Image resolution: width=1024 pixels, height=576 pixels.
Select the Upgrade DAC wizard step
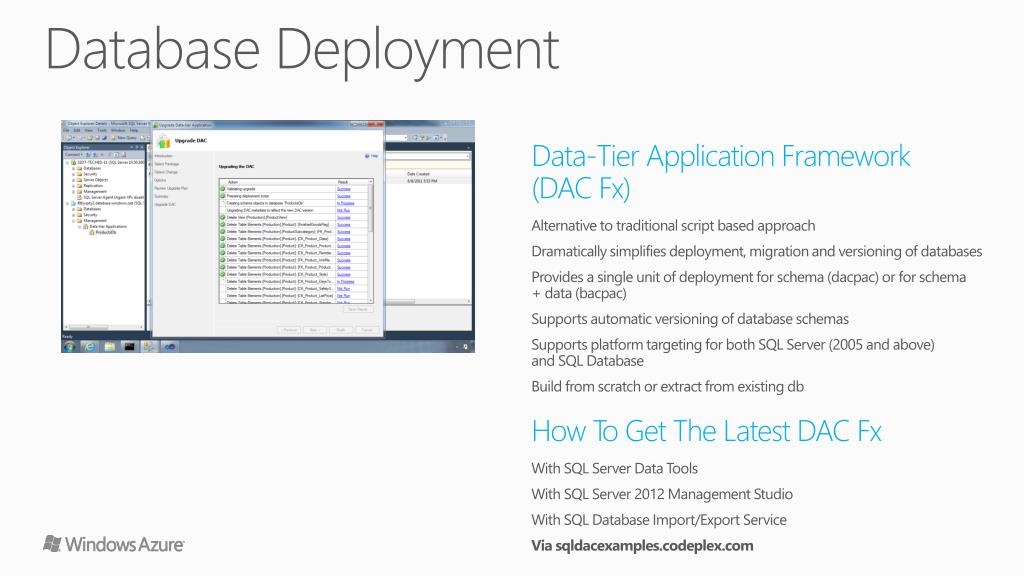click(165, 204)
